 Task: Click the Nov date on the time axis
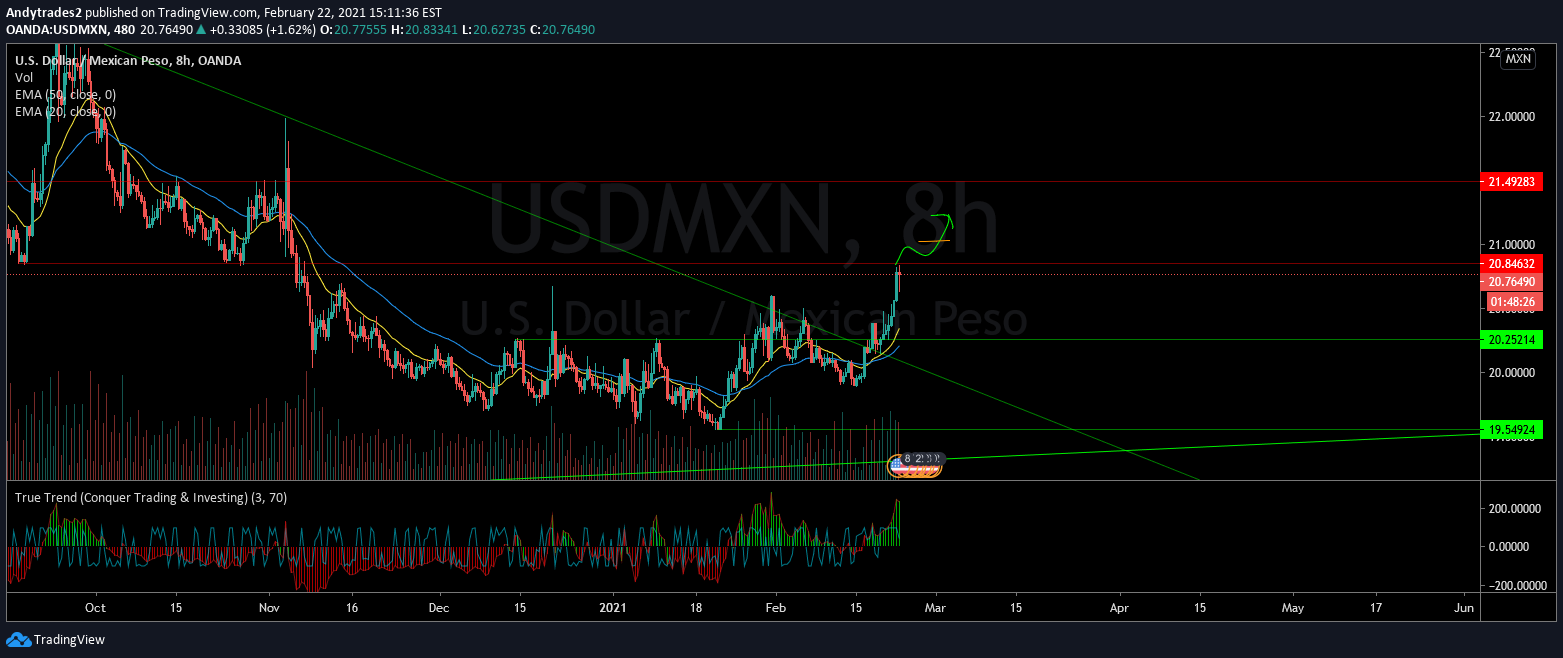tap(268, 607)
